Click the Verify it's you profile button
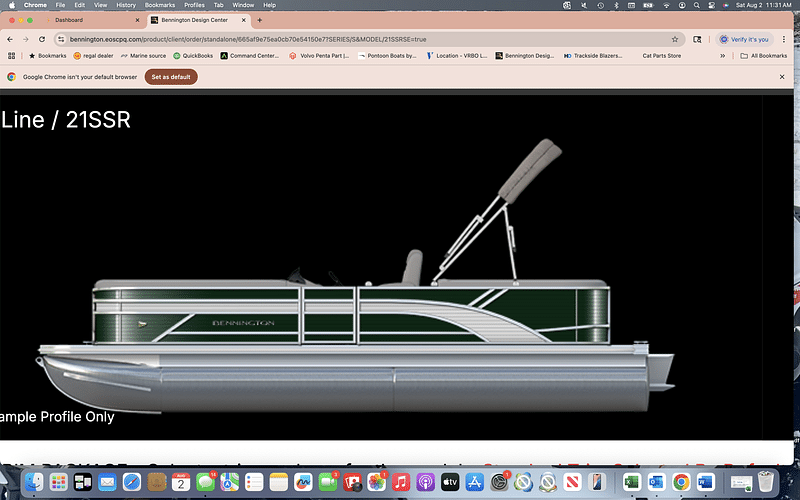800x500 pixels. pyautogui.click(x=744, y=39)
